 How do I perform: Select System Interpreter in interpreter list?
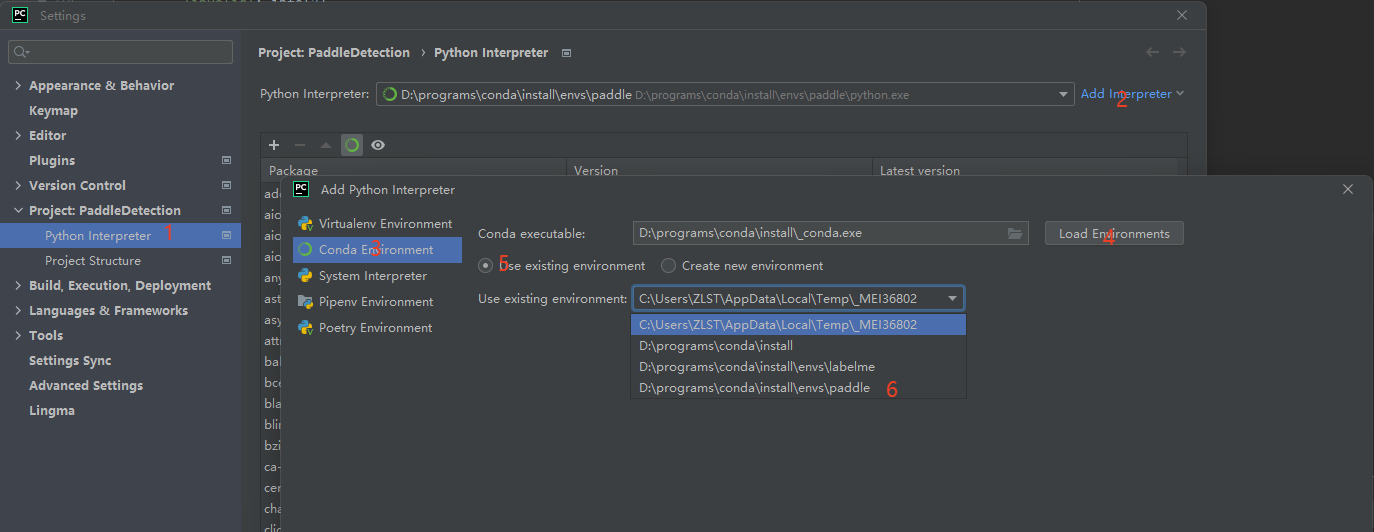click(377, 276)
